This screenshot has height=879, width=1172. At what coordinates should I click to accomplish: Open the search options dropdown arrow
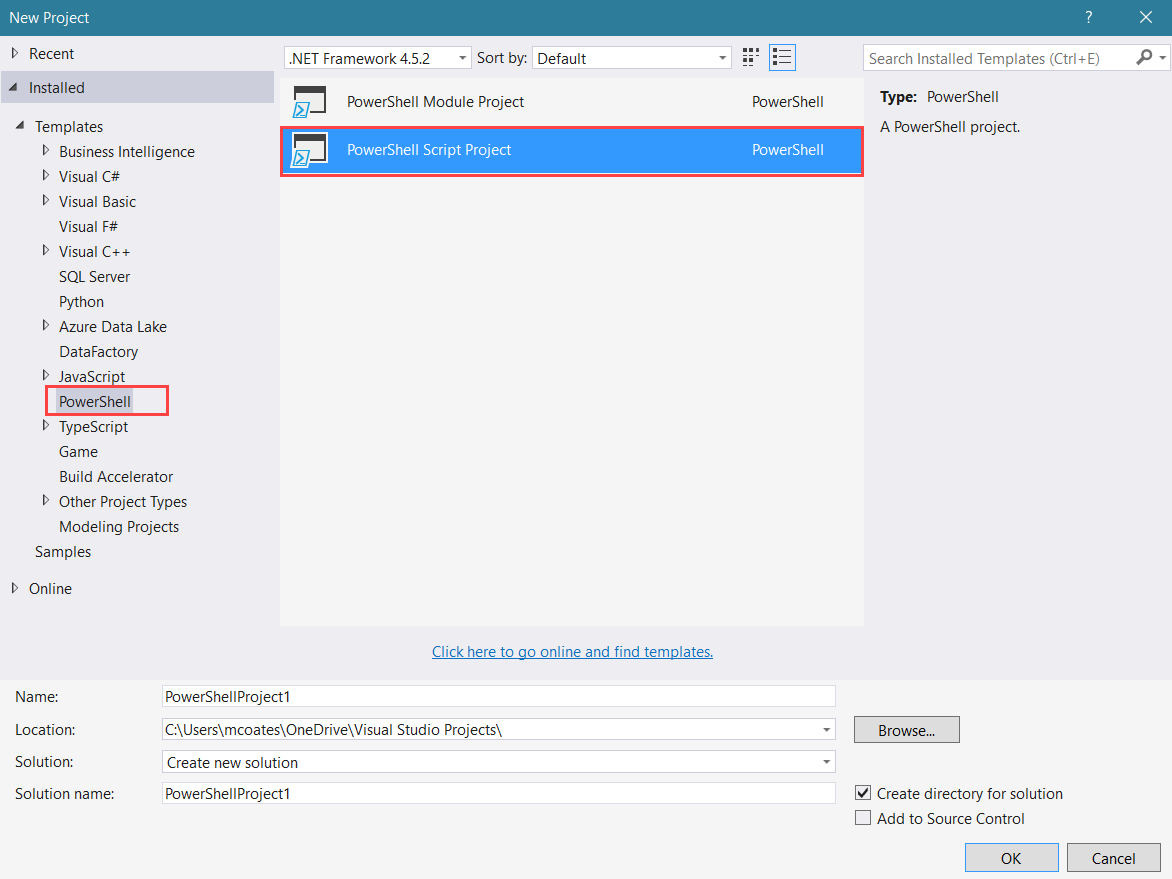pos(1162,58)
